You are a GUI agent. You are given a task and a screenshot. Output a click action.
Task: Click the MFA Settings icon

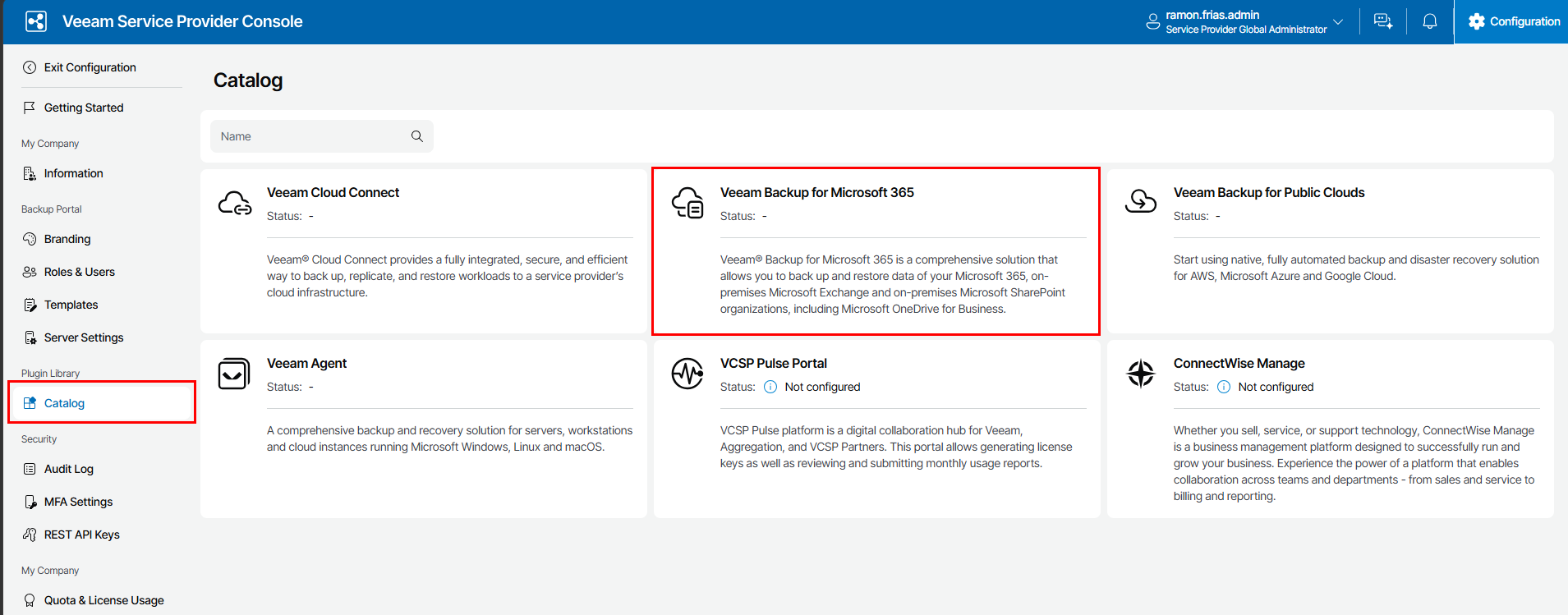coord(30,502)
